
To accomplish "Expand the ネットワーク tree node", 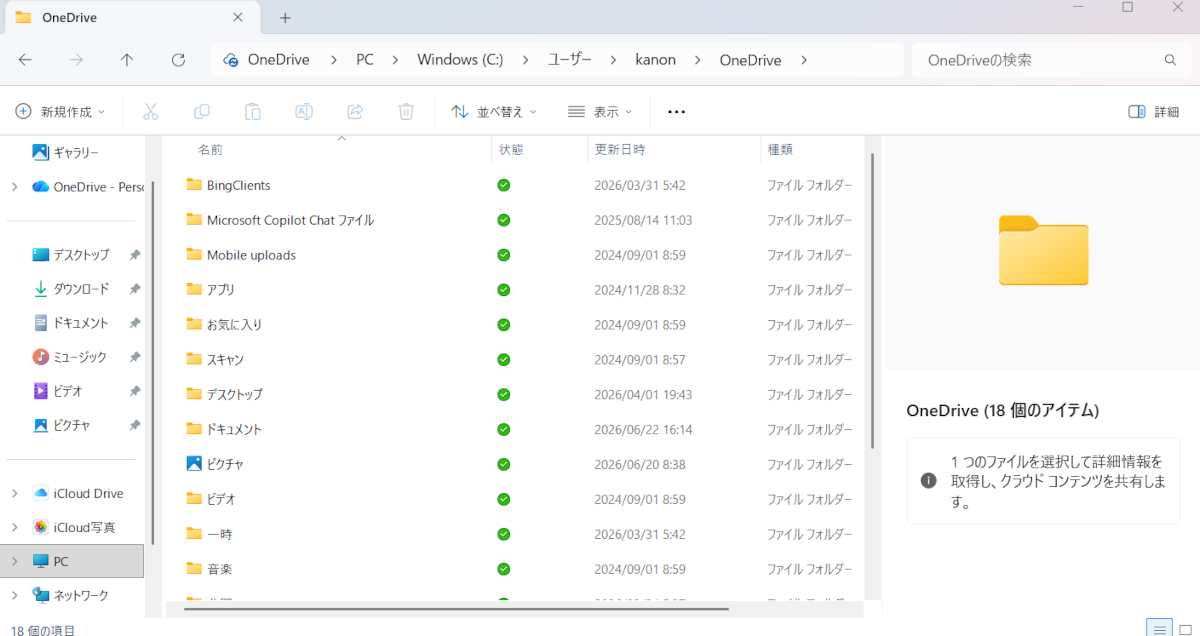I will pyautogui.click(x=14, y=595).
